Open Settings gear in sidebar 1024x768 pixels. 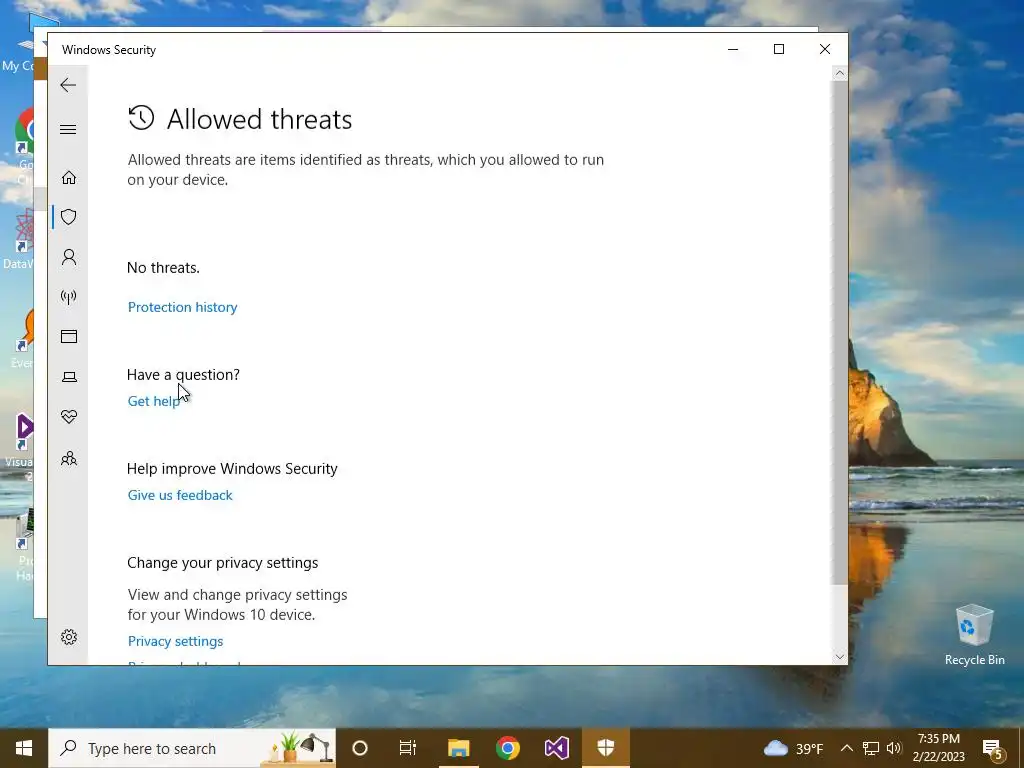pyautogui.click(x=69, y=637)
